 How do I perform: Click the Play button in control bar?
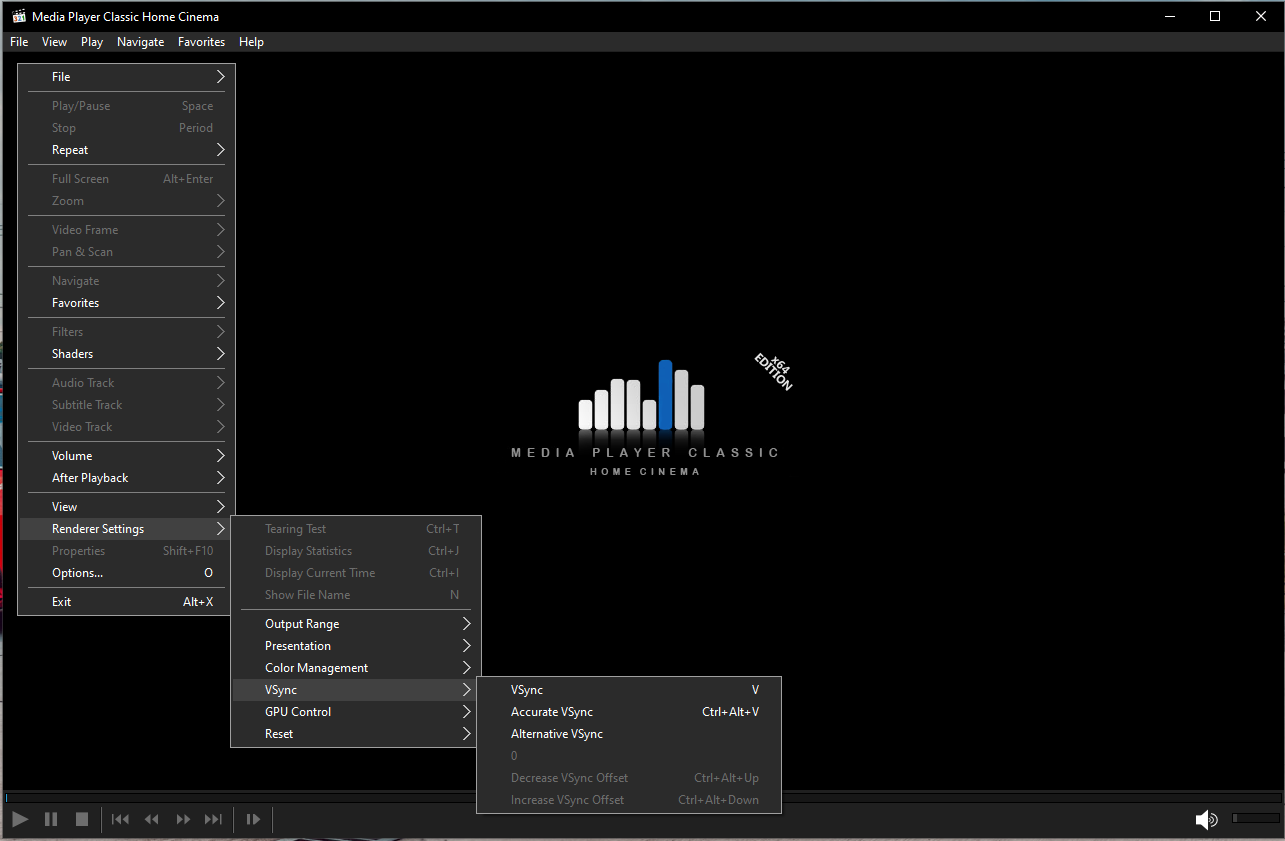(x=20, y=819)
